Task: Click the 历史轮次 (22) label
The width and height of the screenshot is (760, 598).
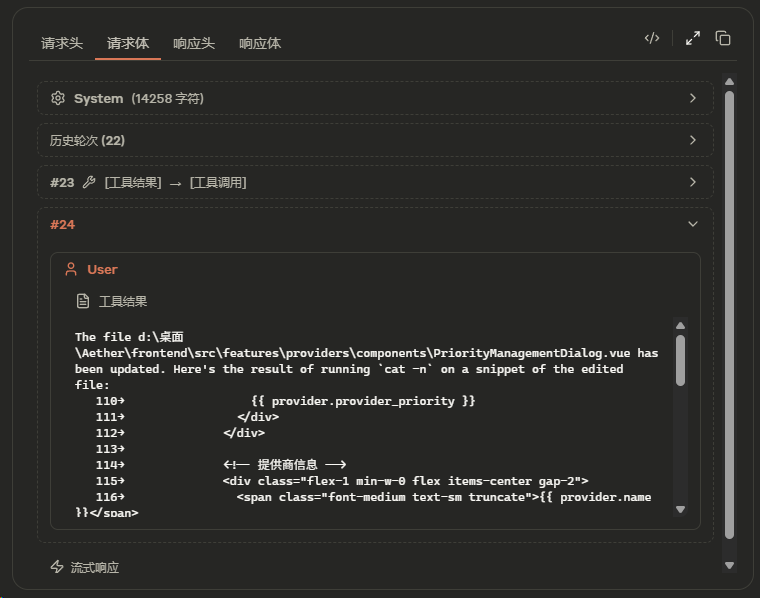Action: pyautogui.click(x=87, y=141)
